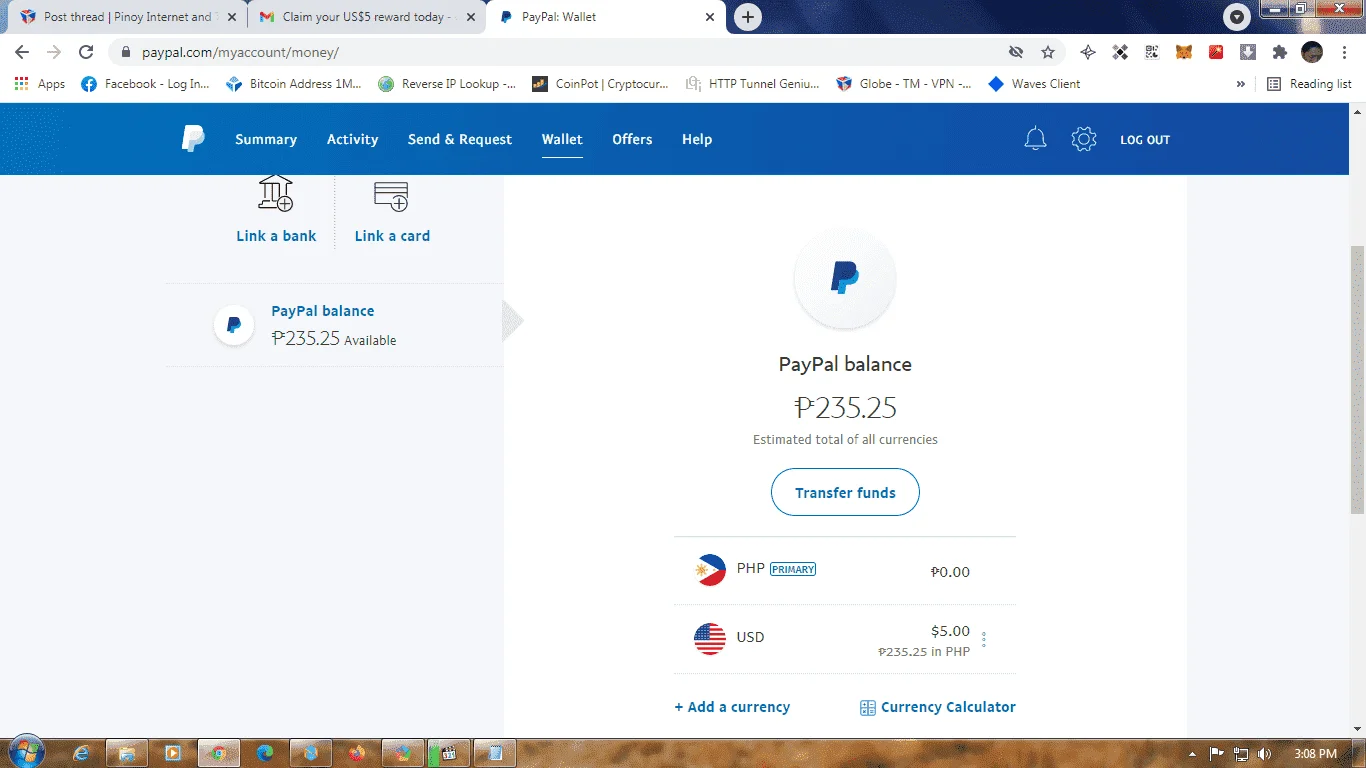
Task: Switch to the Claim your US$5 reward tab
Action: [364, 17]
